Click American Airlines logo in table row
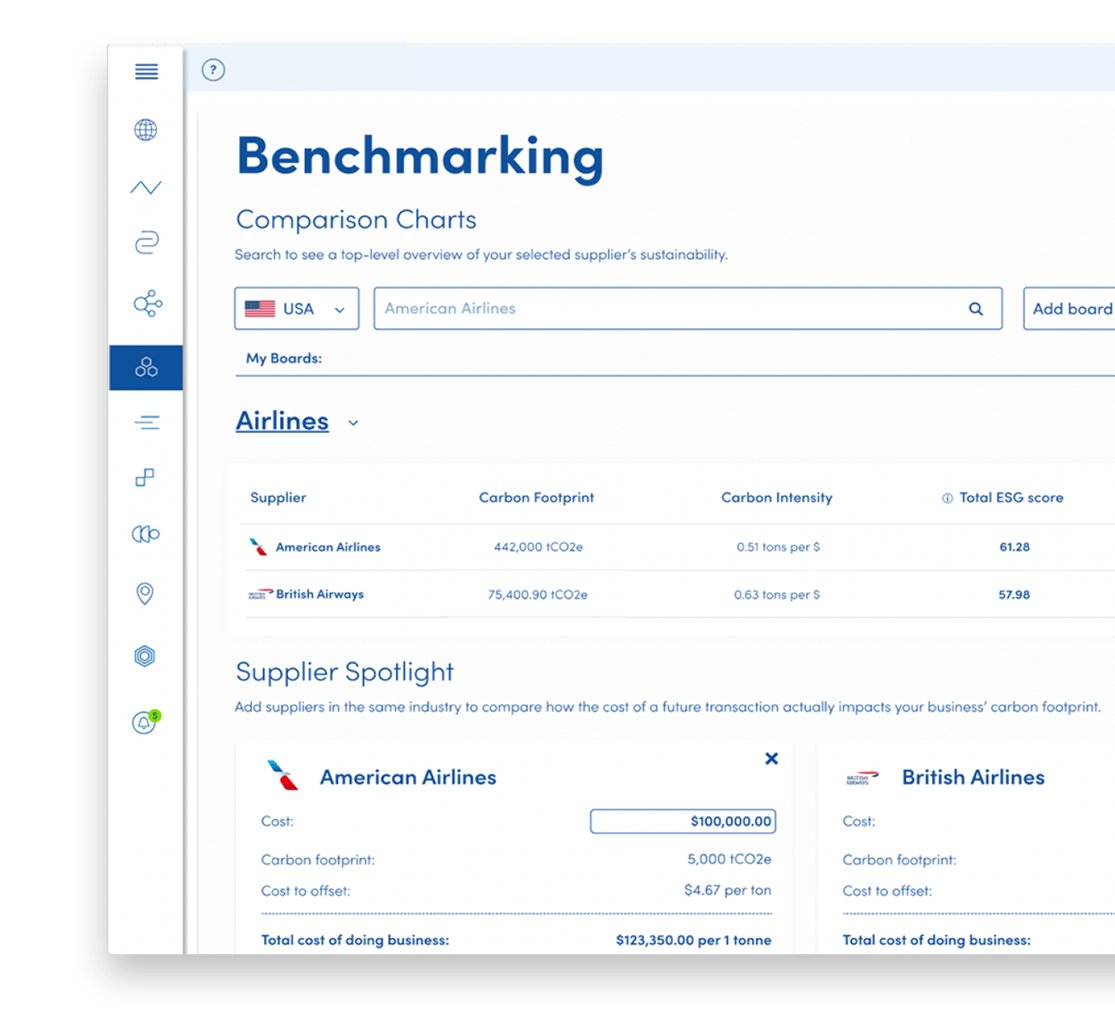The image size is (1115, 1019). tap(258, 547)
